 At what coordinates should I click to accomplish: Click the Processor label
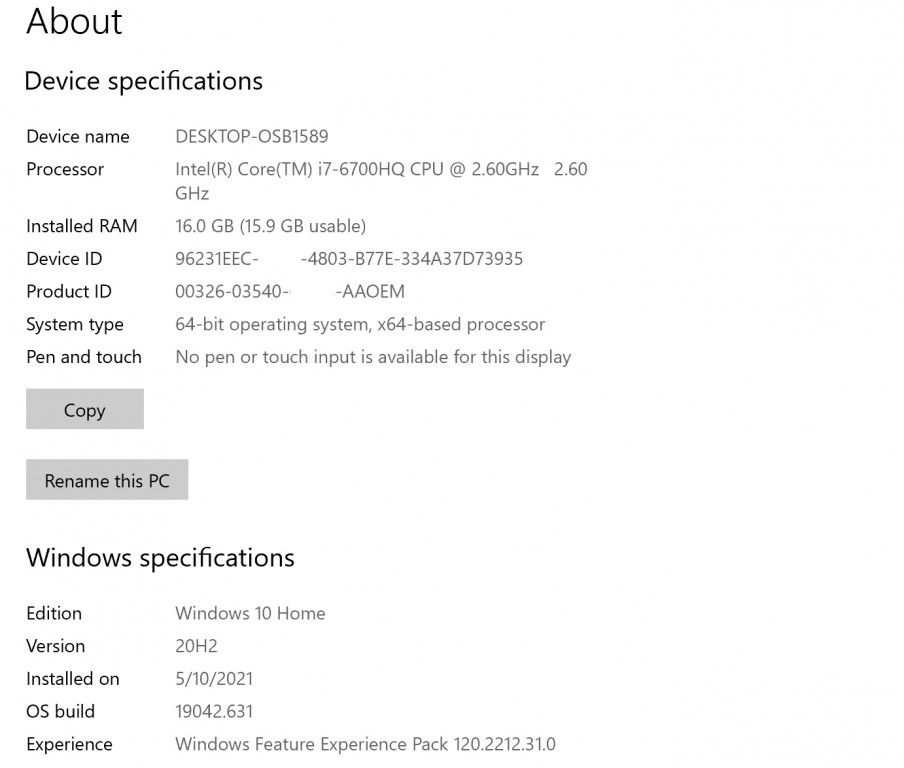[65, 170]
